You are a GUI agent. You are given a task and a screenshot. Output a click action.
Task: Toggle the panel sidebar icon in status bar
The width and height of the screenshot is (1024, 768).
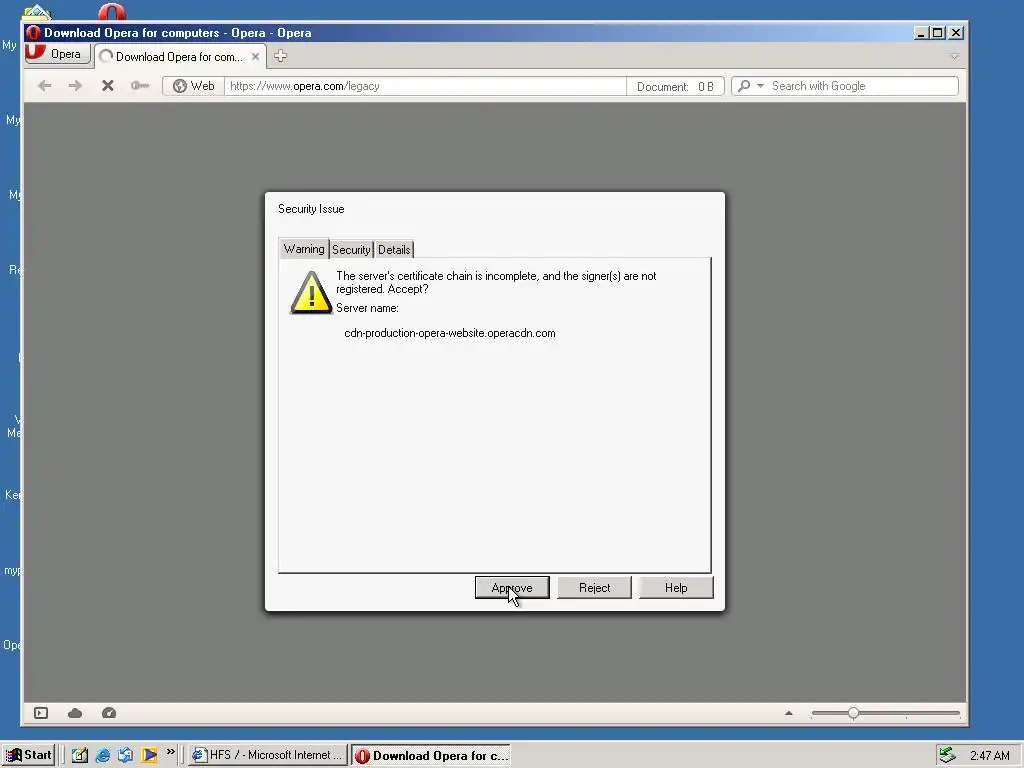[x=41, y=713]
